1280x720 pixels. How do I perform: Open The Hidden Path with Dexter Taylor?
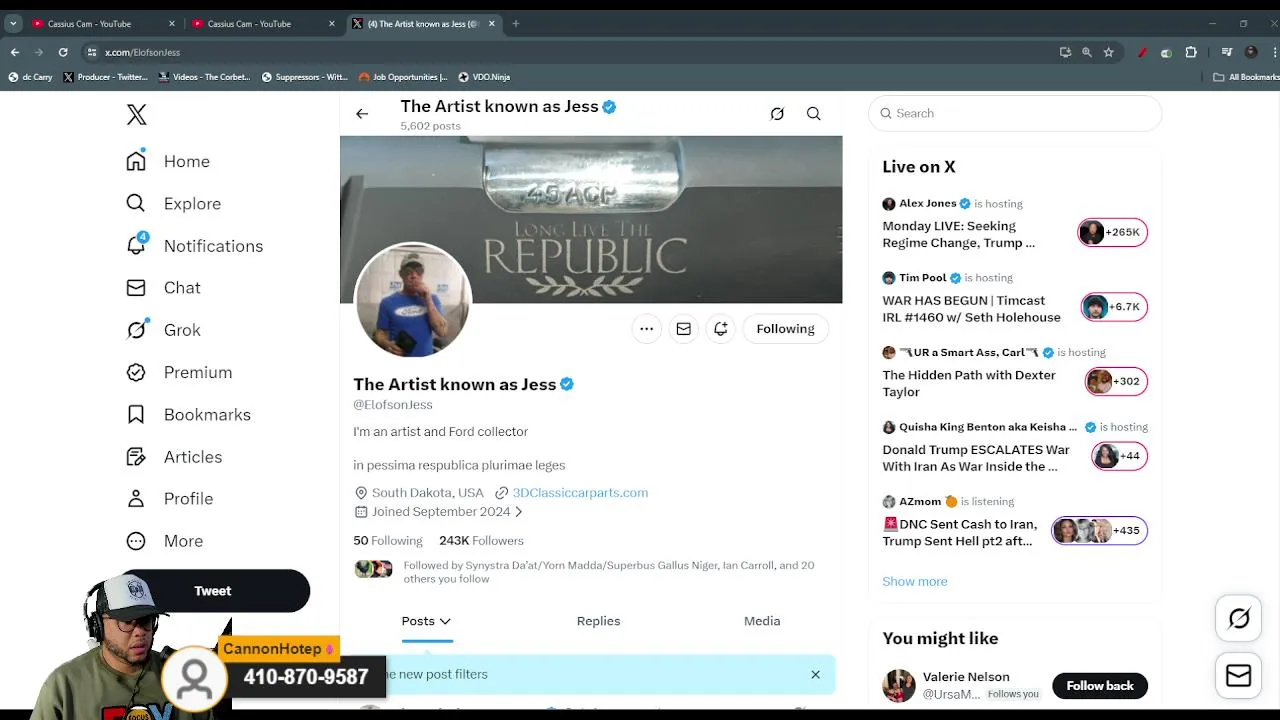point(969,383)
